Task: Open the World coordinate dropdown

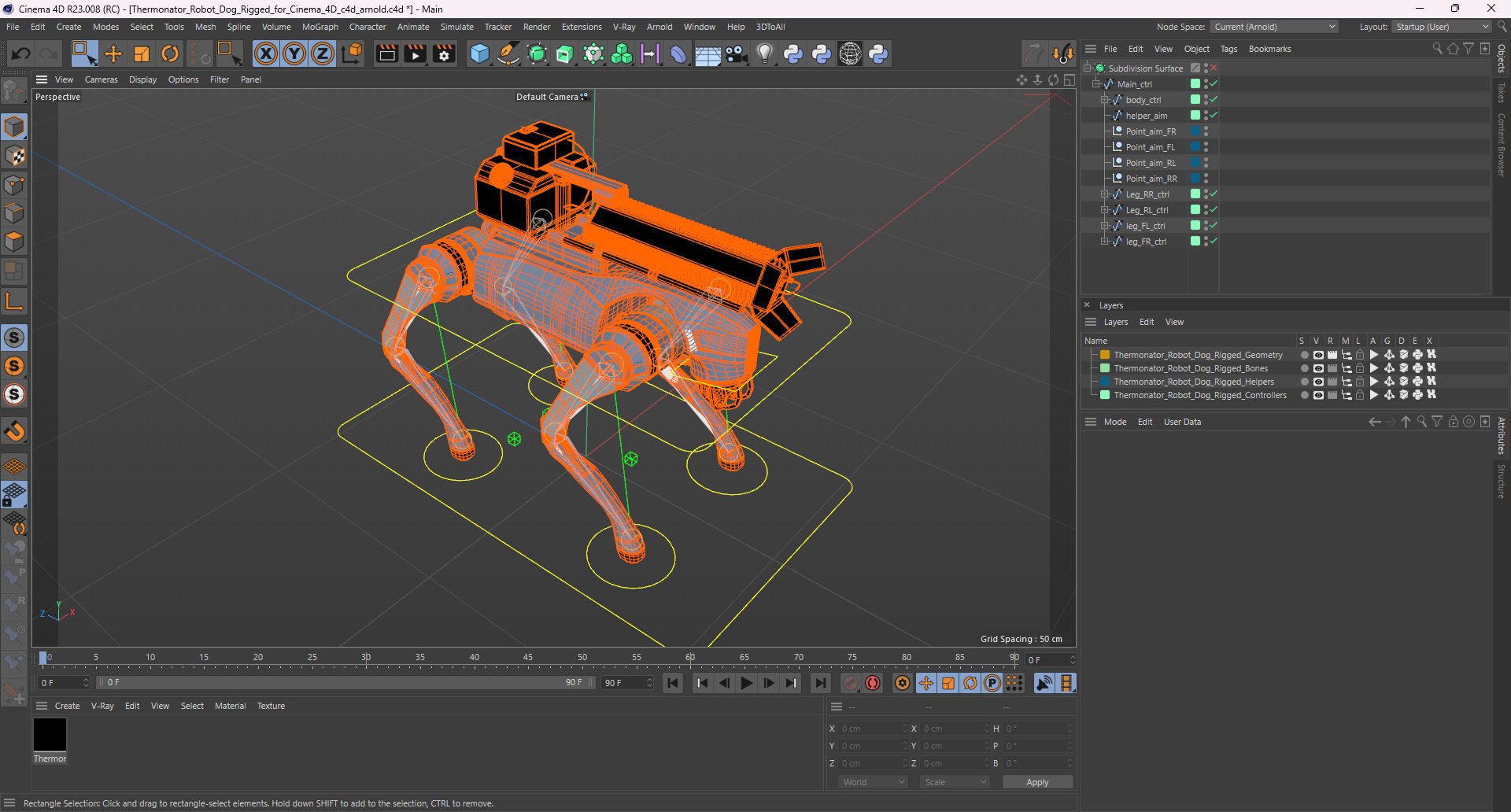Action: pos(874,782)
